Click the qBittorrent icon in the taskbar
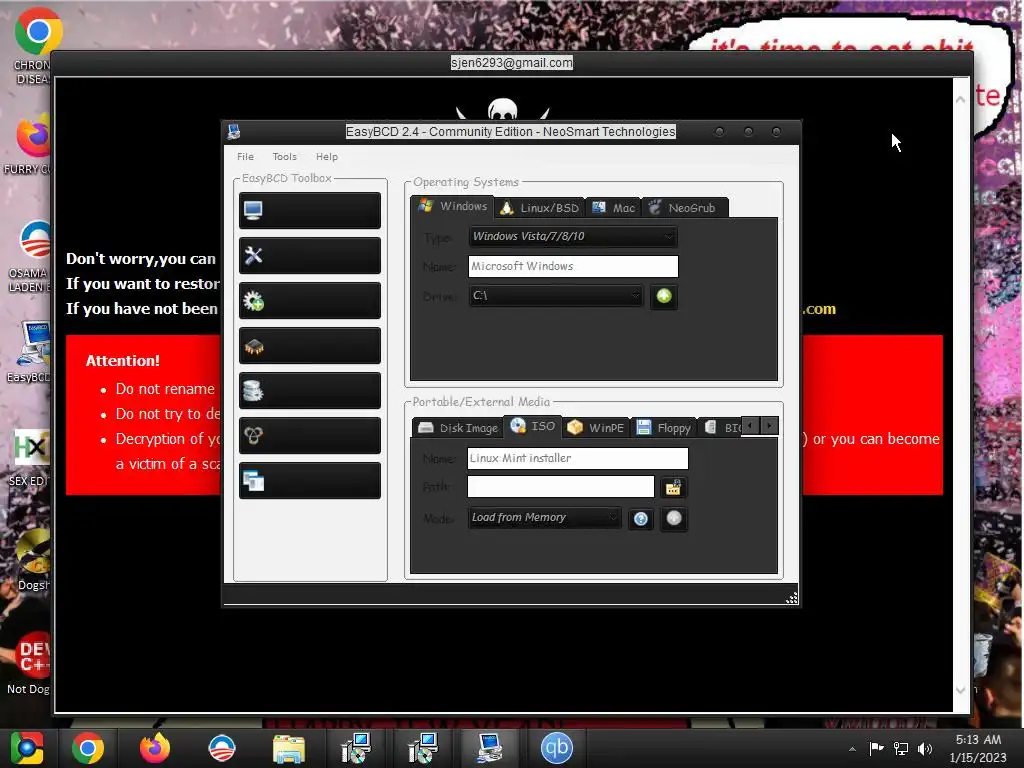 556,748
